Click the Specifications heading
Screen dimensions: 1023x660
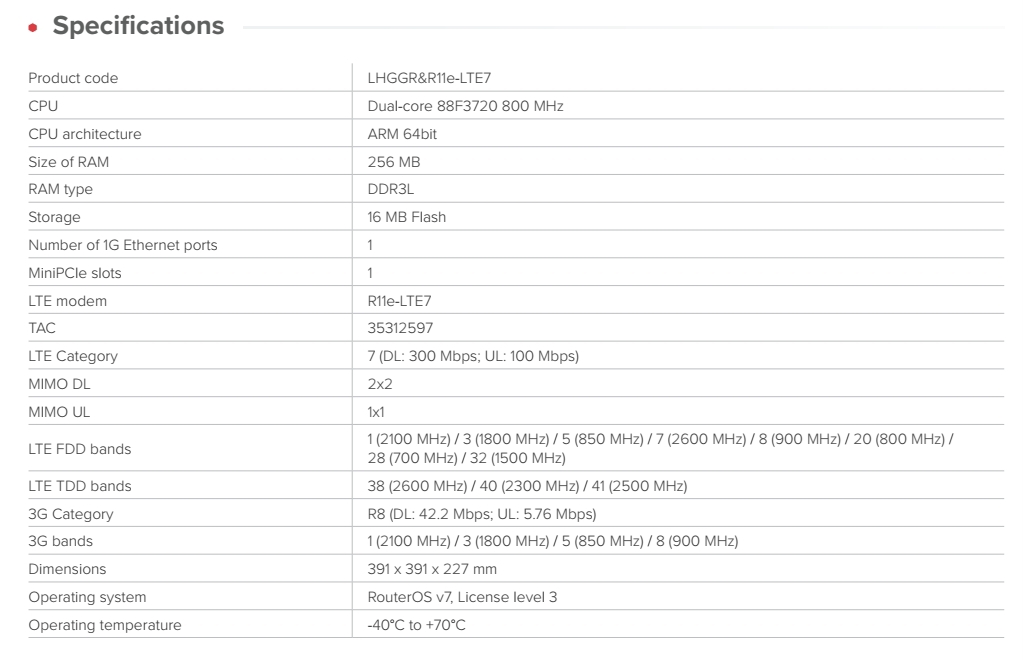point(138,27)
